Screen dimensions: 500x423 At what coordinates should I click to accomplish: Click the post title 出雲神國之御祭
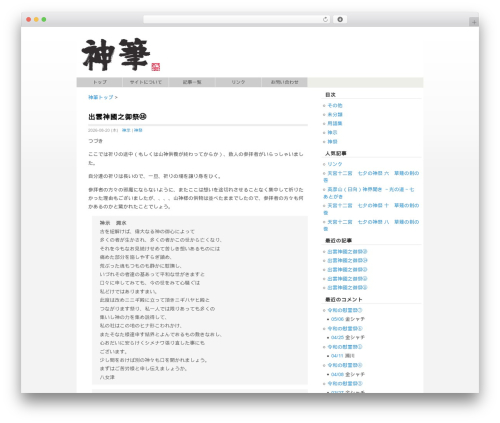point(117,117)
